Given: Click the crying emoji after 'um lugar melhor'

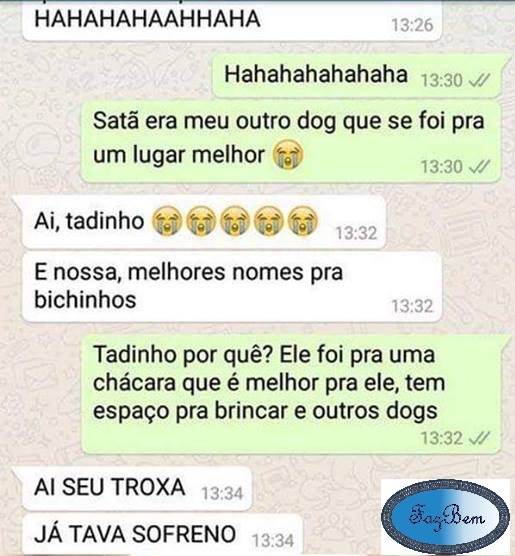Looking at the screenshot, I should coord(288,155).
